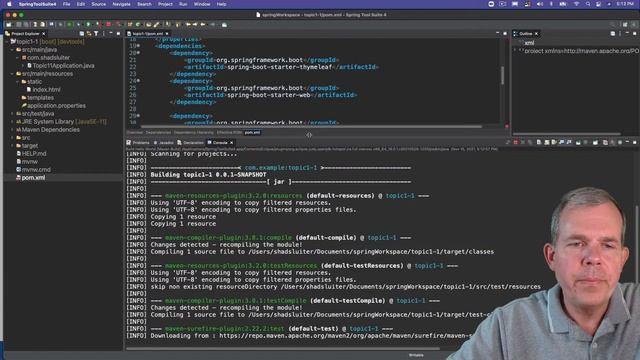The image size is (640, 360).
Task: Click spring-boot-starter-thymeleaf artifactId text
Action: coord(280,67)
